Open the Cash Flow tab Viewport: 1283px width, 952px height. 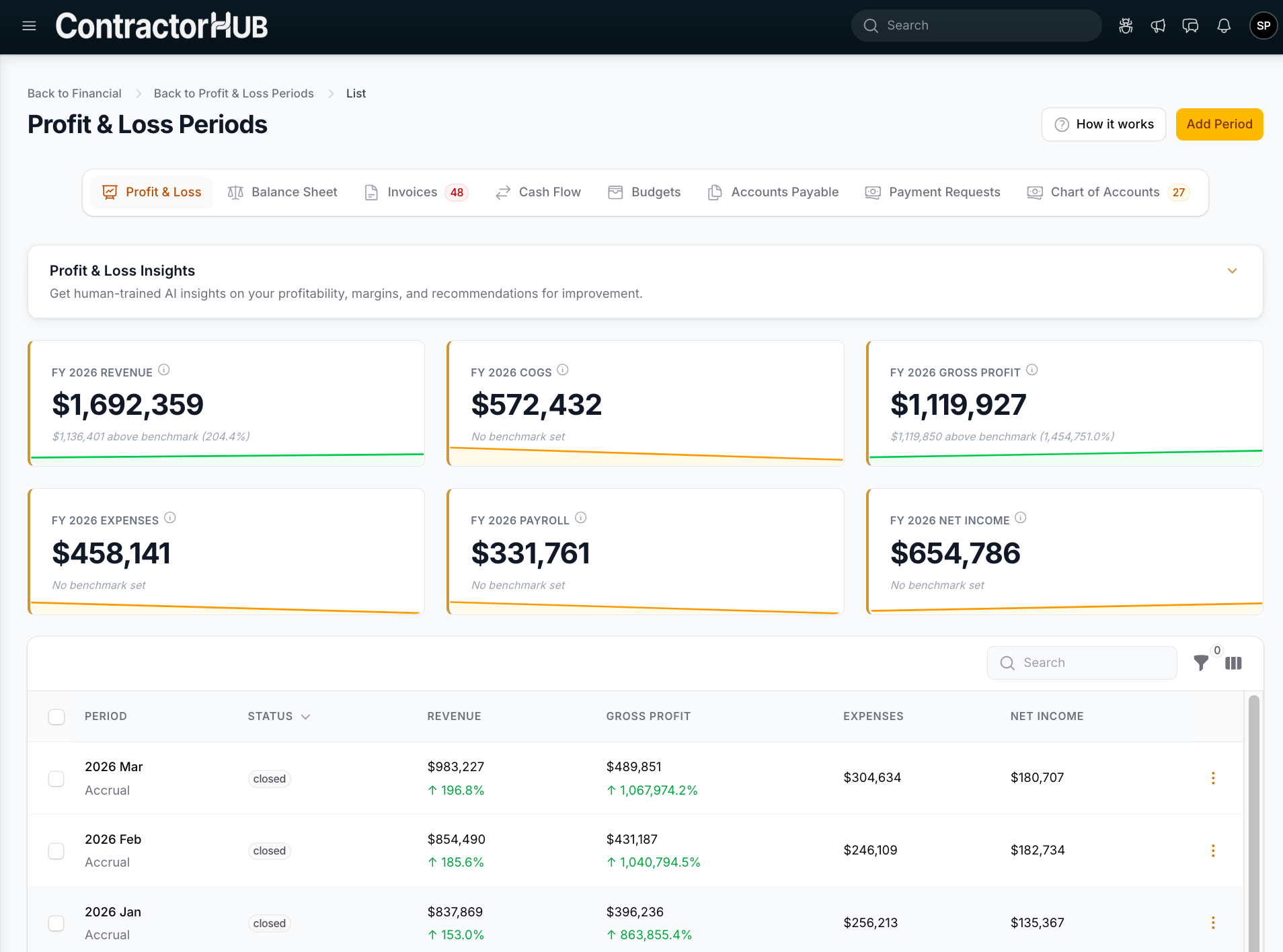tap(549, 192)
